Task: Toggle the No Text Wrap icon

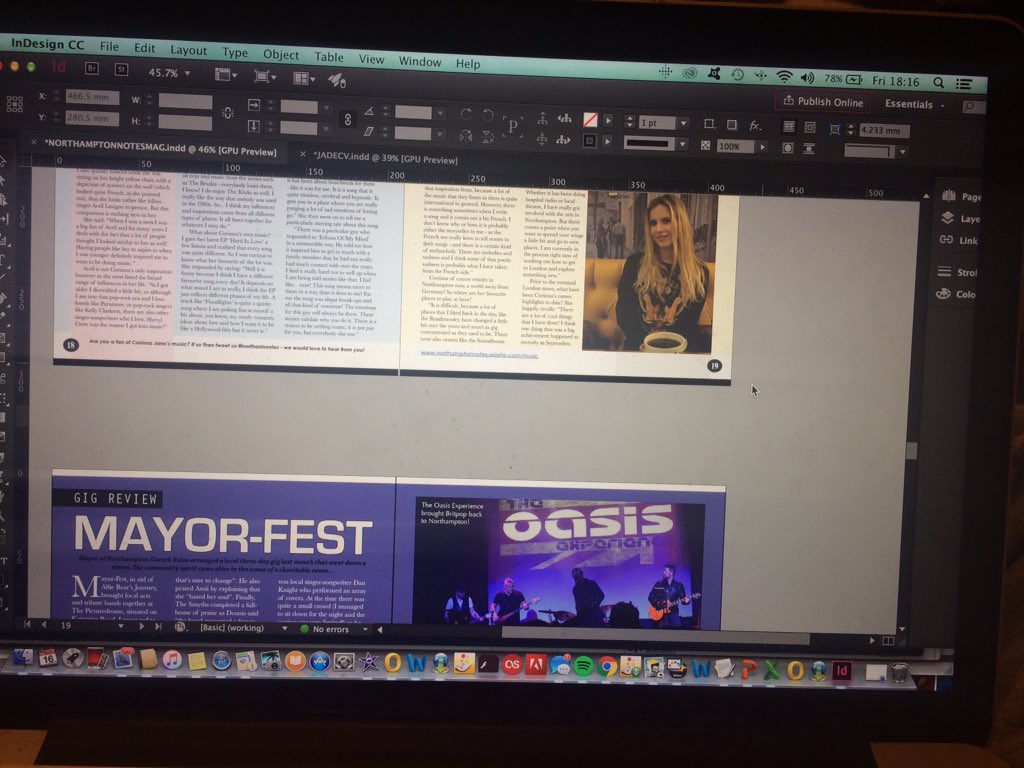Action: 789,127
